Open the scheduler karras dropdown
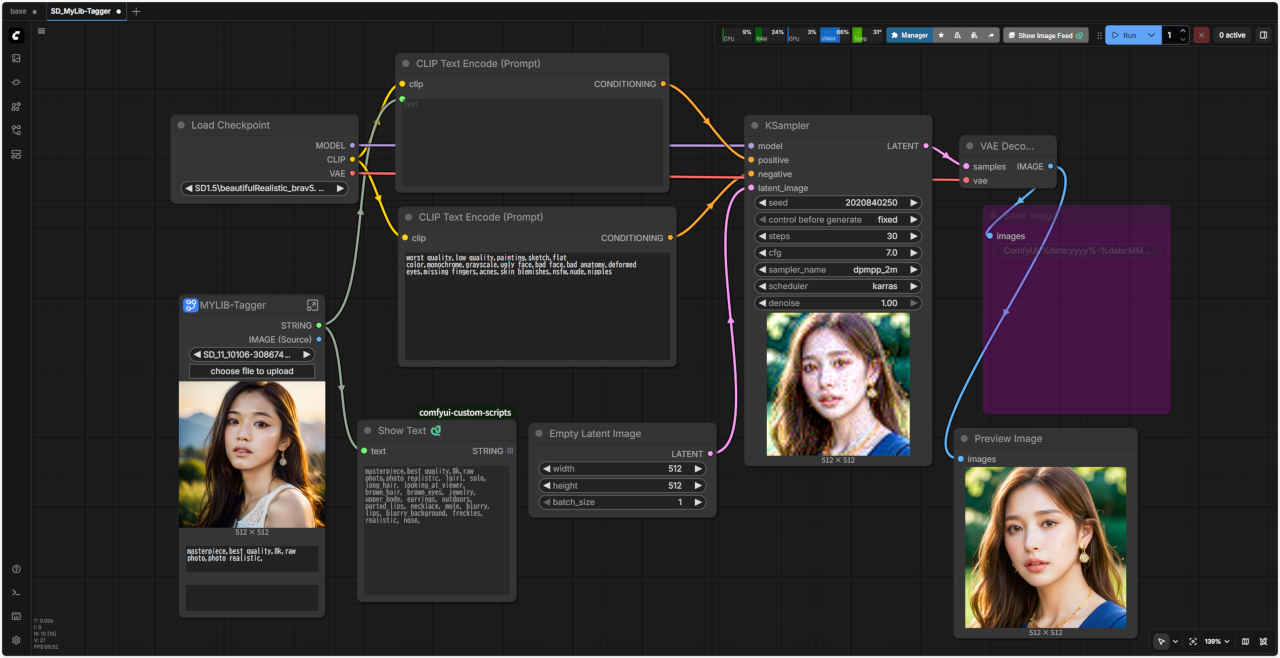 pos(838,286)
